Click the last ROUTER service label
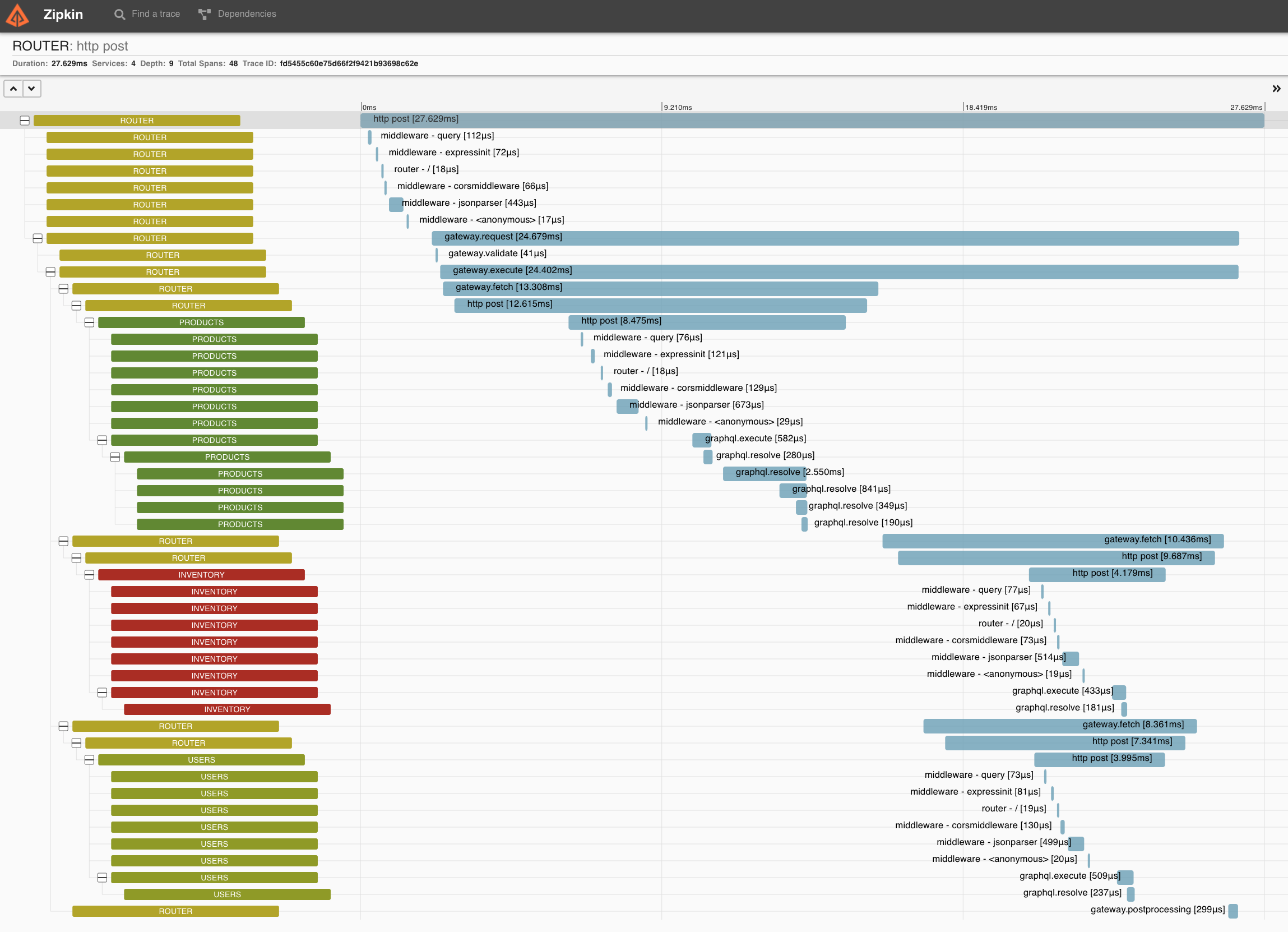This screenshot has height=932, width=1288. coord(175,912)
